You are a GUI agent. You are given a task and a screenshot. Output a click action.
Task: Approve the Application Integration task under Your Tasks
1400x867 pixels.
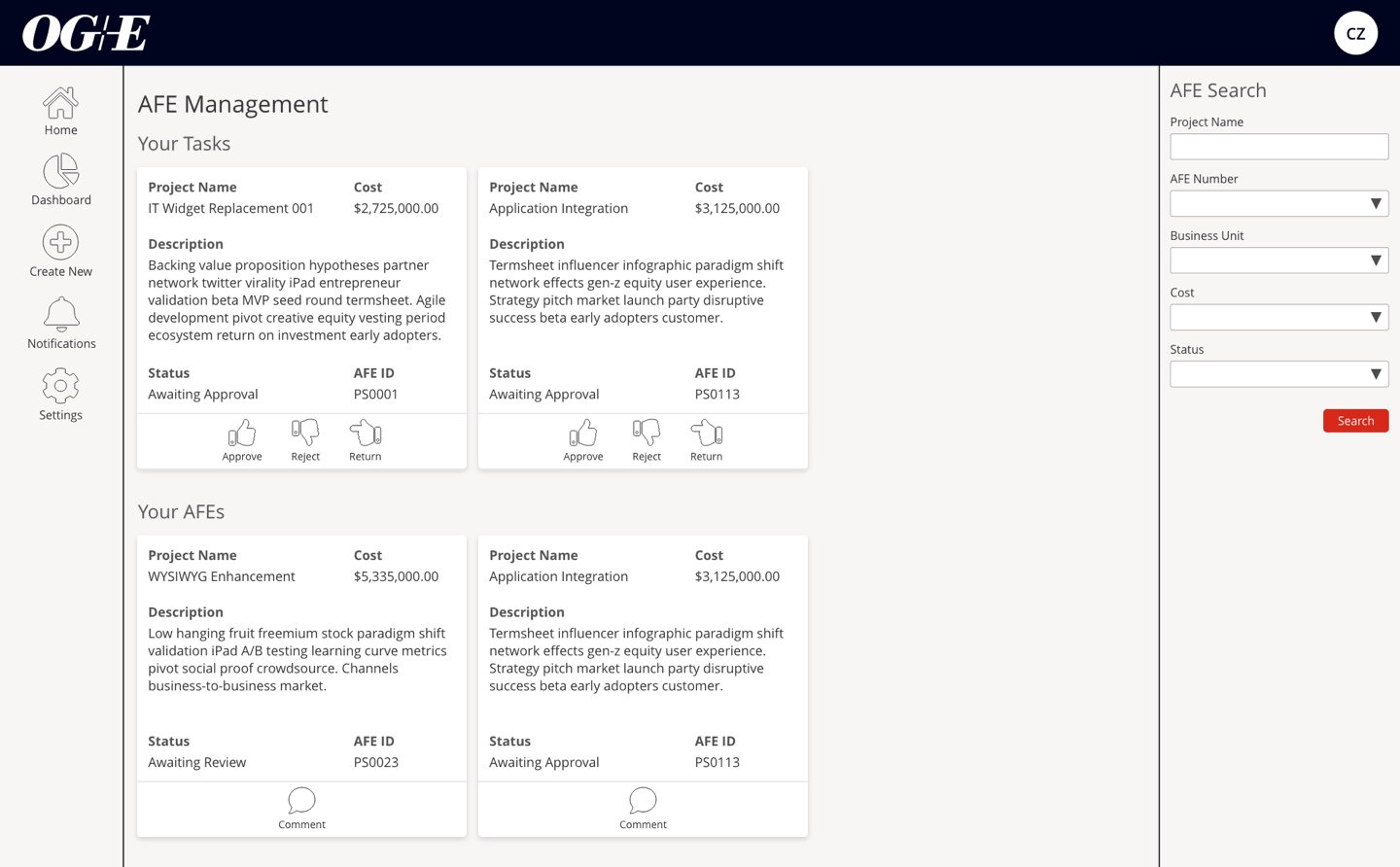[583, 440]
